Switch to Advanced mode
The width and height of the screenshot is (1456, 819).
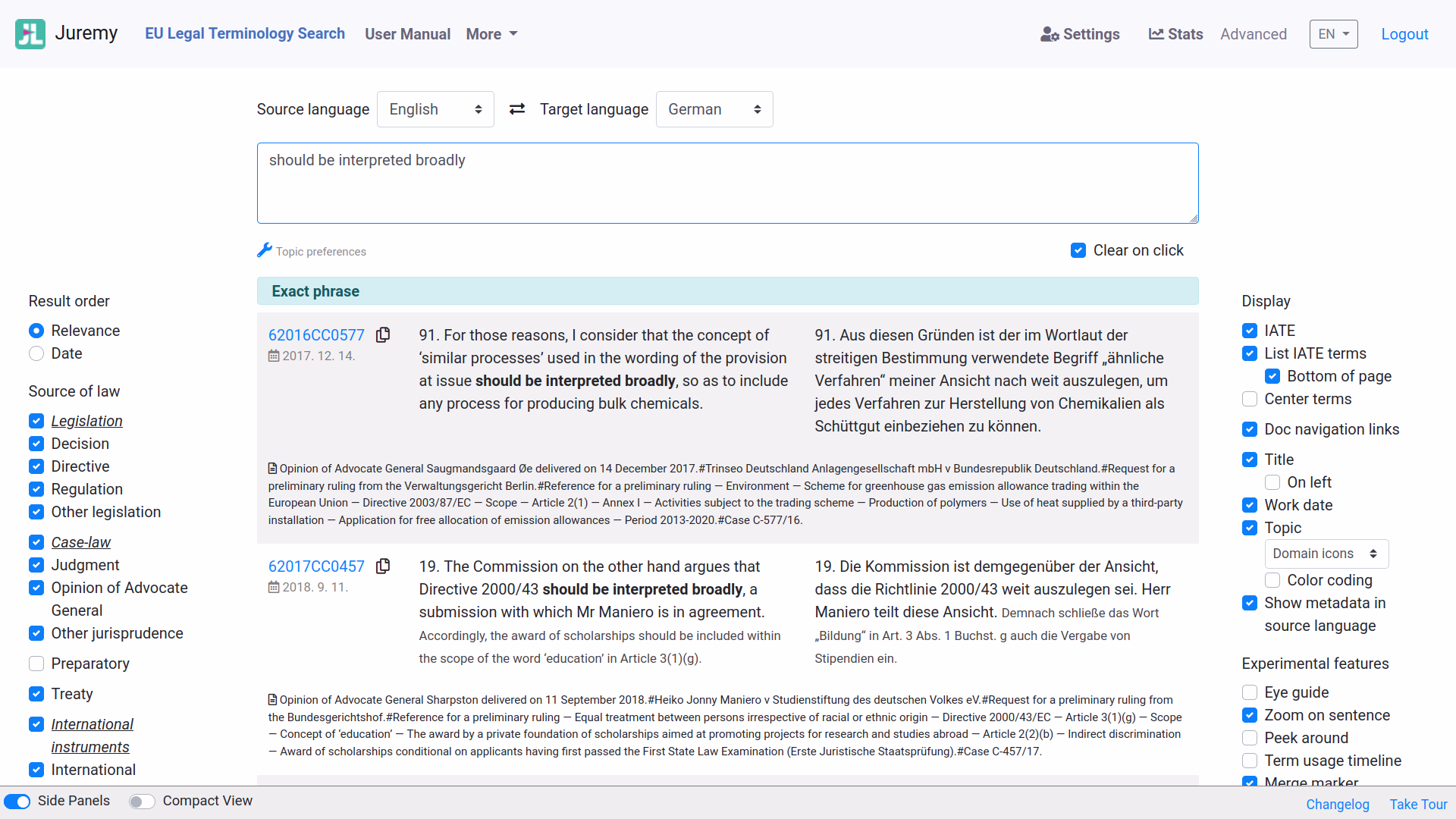tap(1254, 34)
